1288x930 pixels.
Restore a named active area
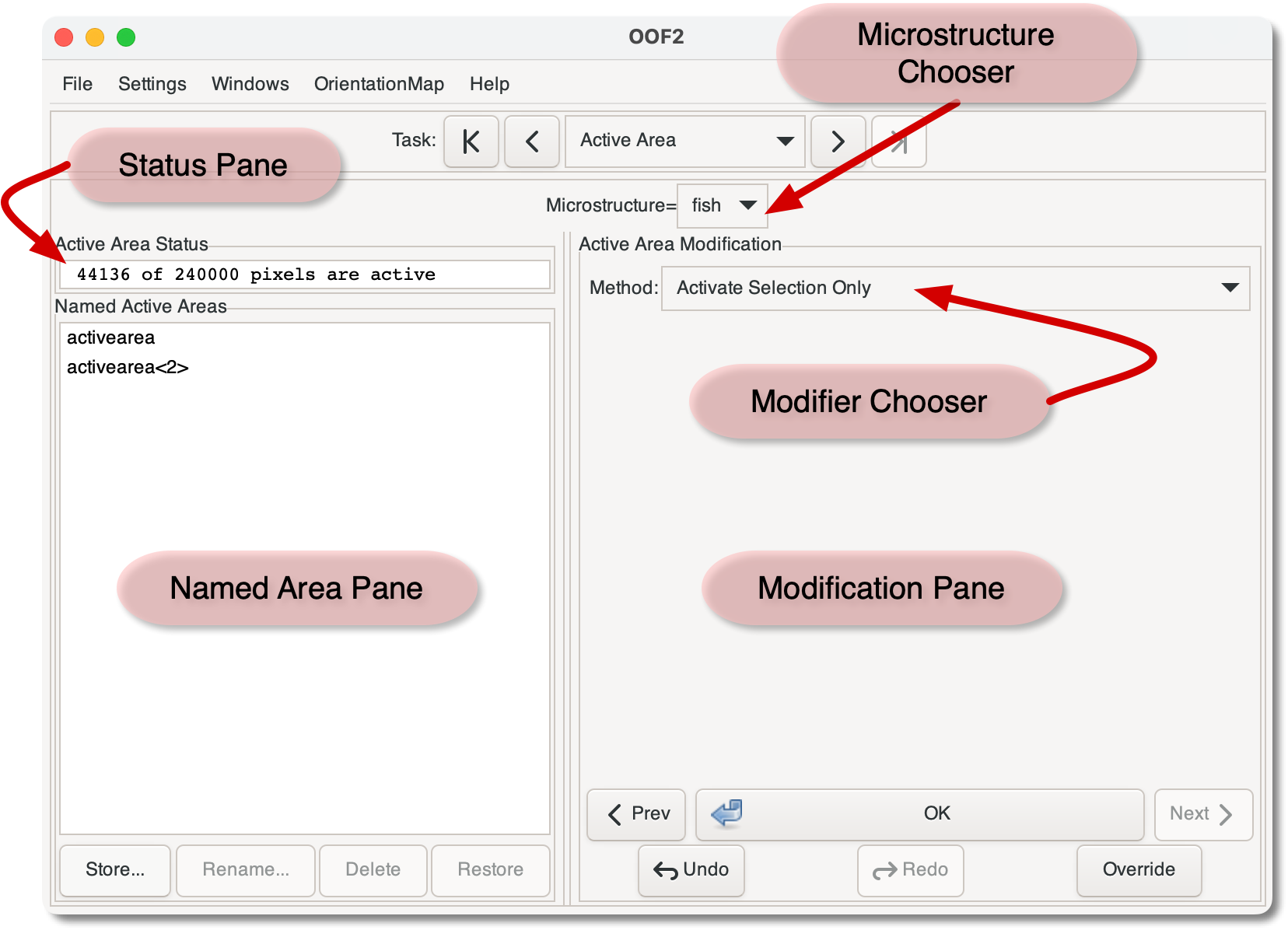(490, 870)
